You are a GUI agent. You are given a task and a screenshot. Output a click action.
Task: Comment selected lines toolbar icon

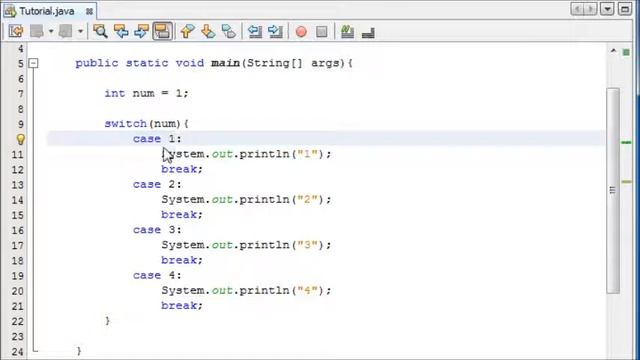click(347, 31)
